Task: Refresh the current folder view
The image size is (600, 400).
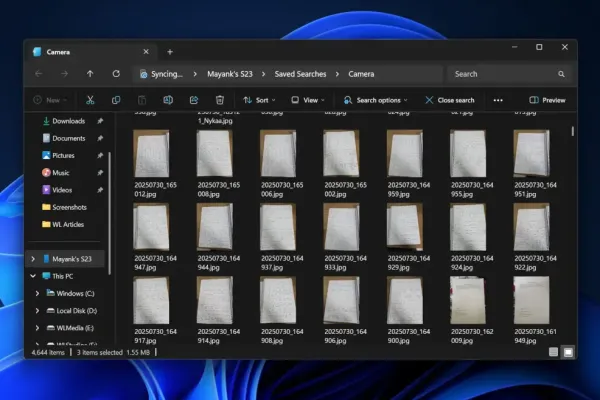Action: click(x=116, y=74)
